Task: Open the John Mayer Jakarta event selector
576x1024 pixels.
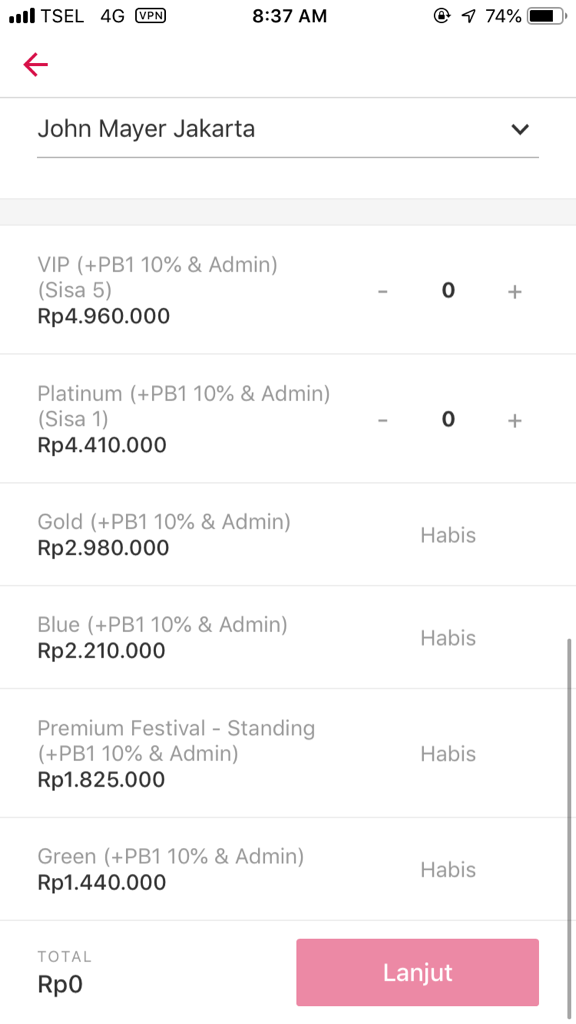Action: [x=288, y=129]
